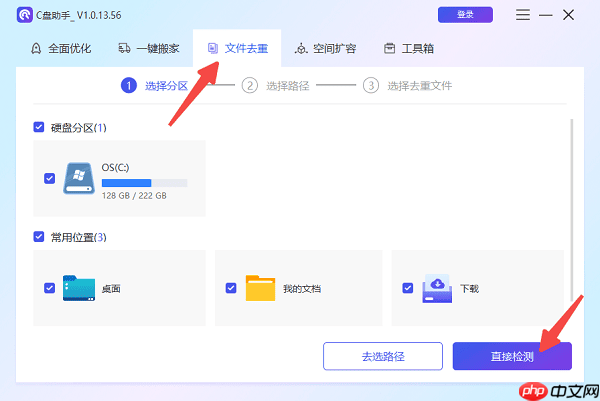Viewport: 600px width, 401px height.
Task: Uncheck the OS(C:) drive checkbox
Action: pos(49,178)
